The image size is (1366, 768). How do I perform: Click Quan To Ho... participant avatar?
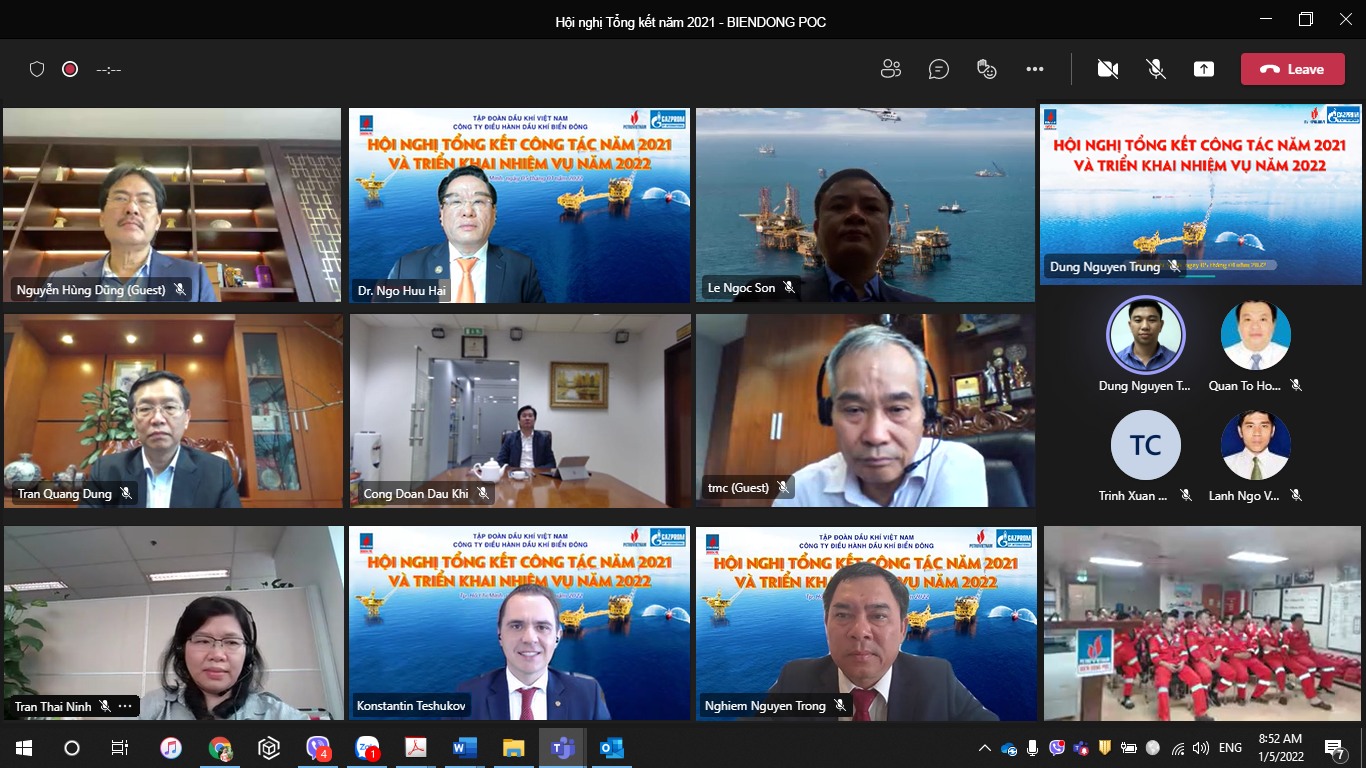pyautogui.click(x=1256, y=335)
